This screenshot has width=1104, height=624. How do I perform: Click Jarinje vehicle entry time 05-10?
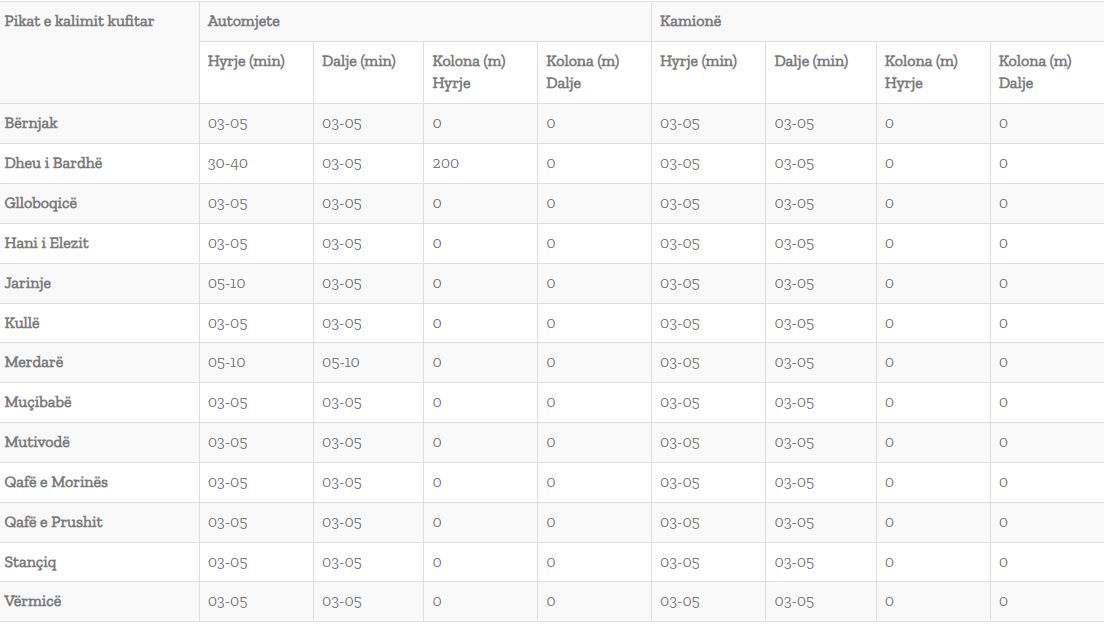(x=227, y=283)
